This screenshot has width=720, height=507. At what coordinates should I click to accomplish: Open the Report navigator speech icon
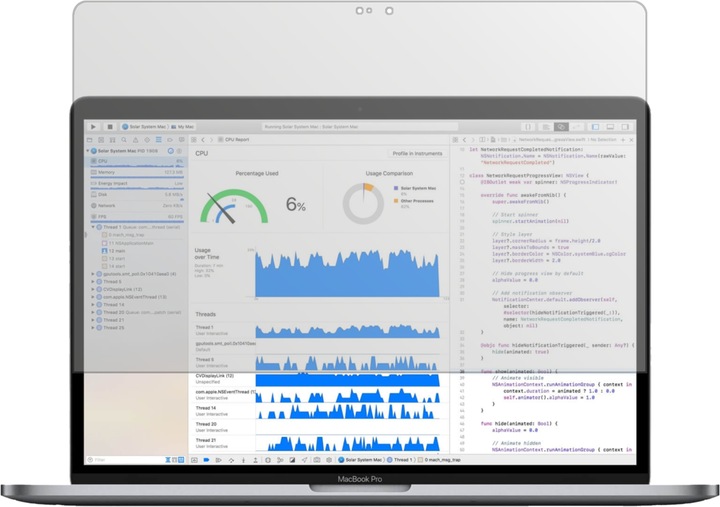(x=182, y=140)
